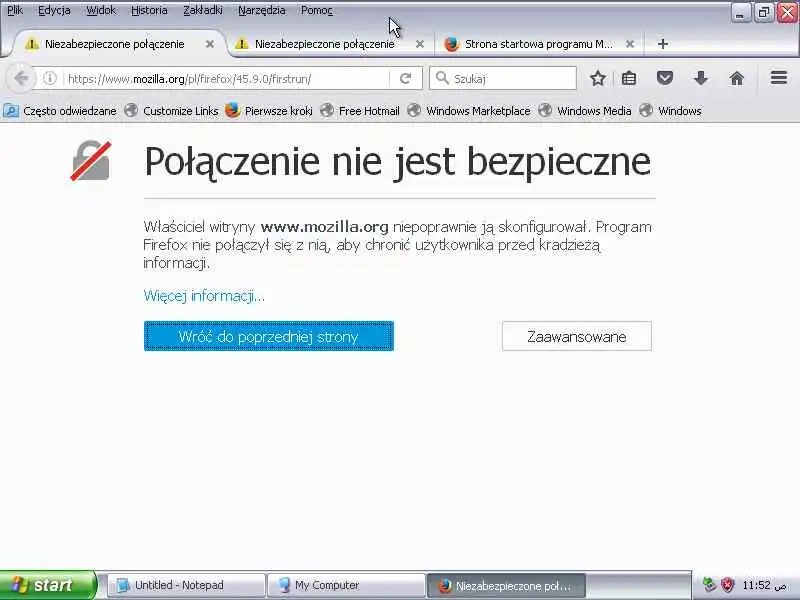Bookmark this page with the star icon

click(597, 79)
